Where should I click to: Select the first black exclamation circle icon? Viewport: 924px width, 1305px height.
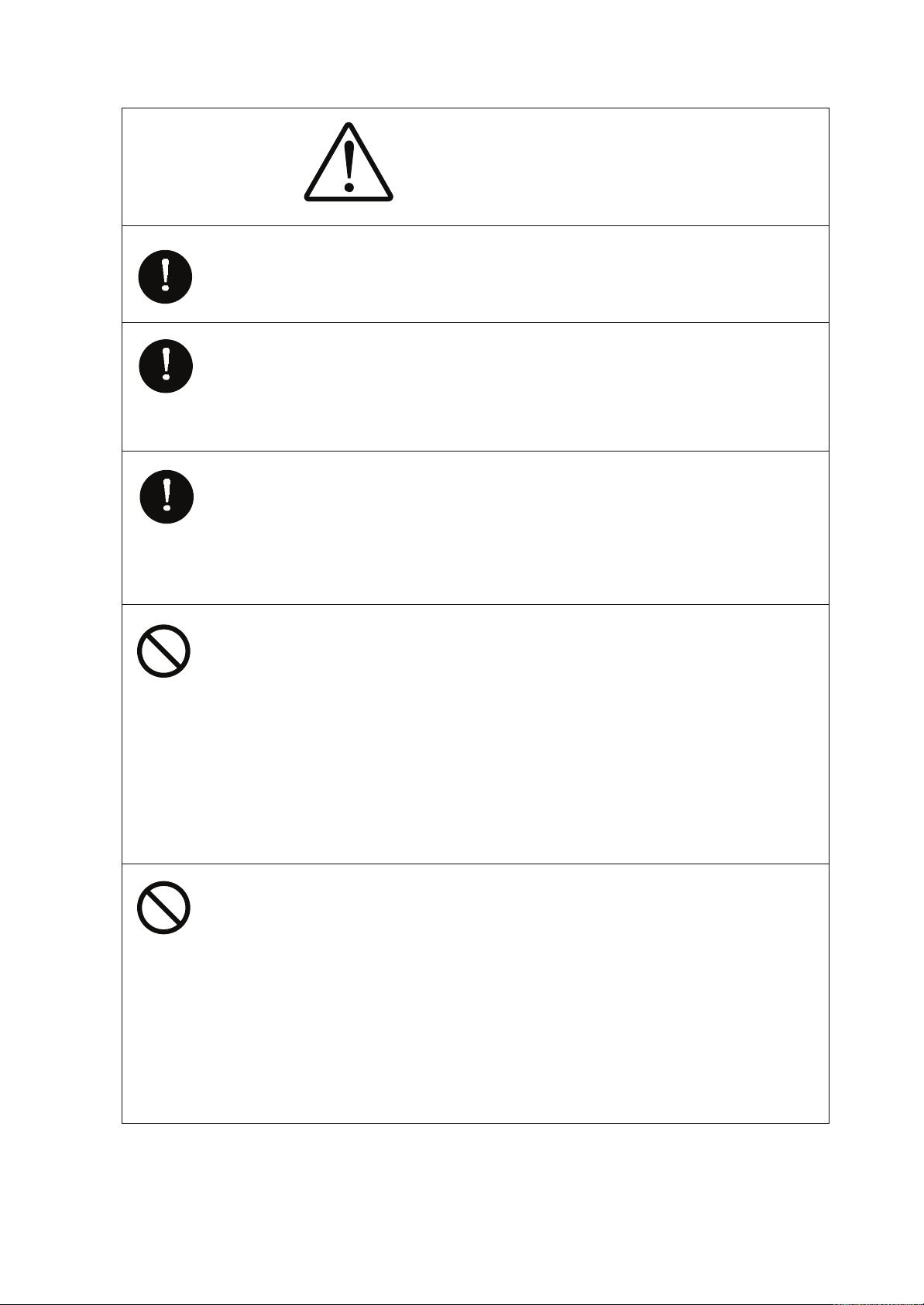tap(166, 276)
